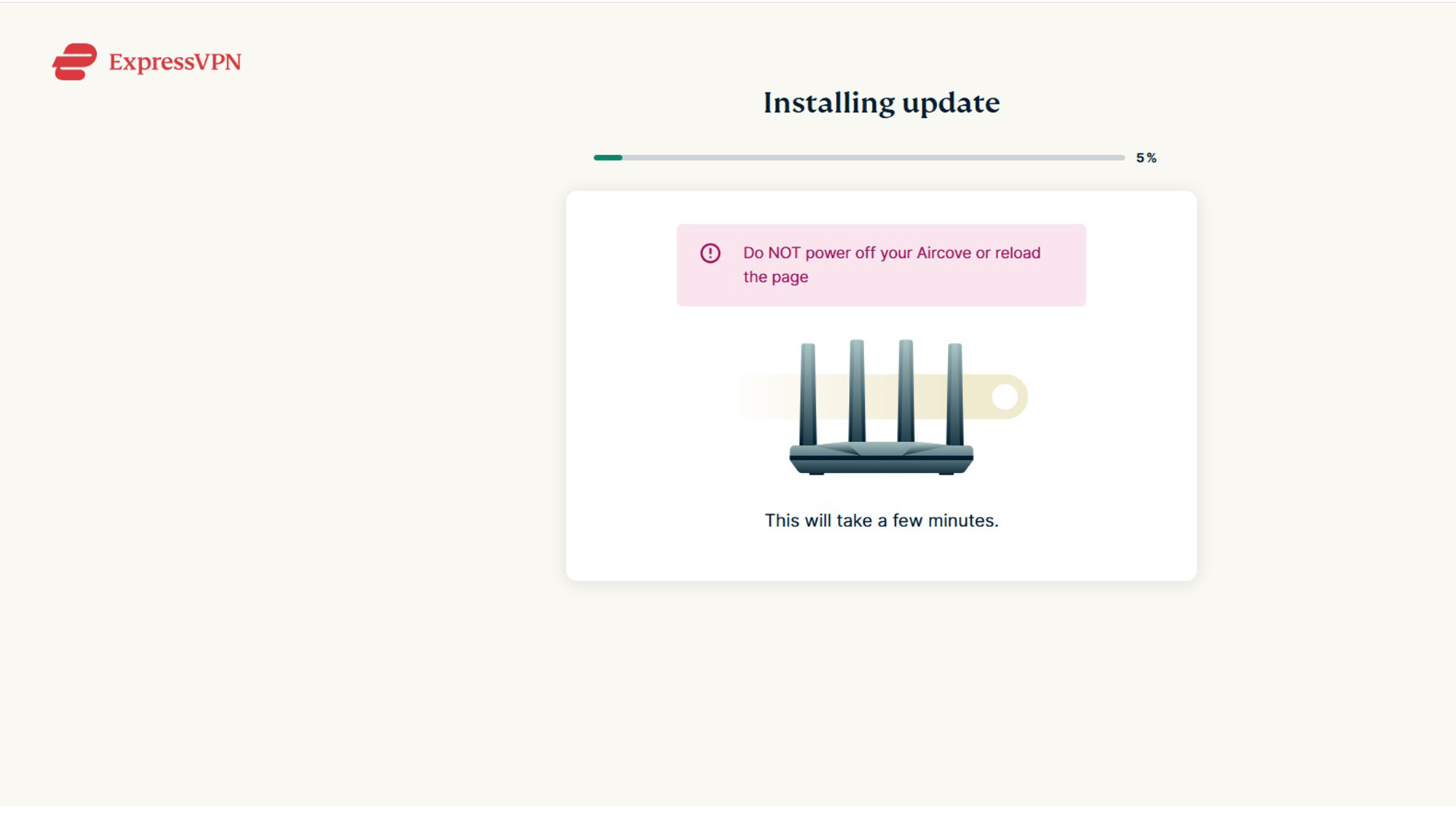The image size is (1456, 819).
Task: Click the ExpressVPN wordmark text
Action: pyautogui.click(x=175, y=63)
